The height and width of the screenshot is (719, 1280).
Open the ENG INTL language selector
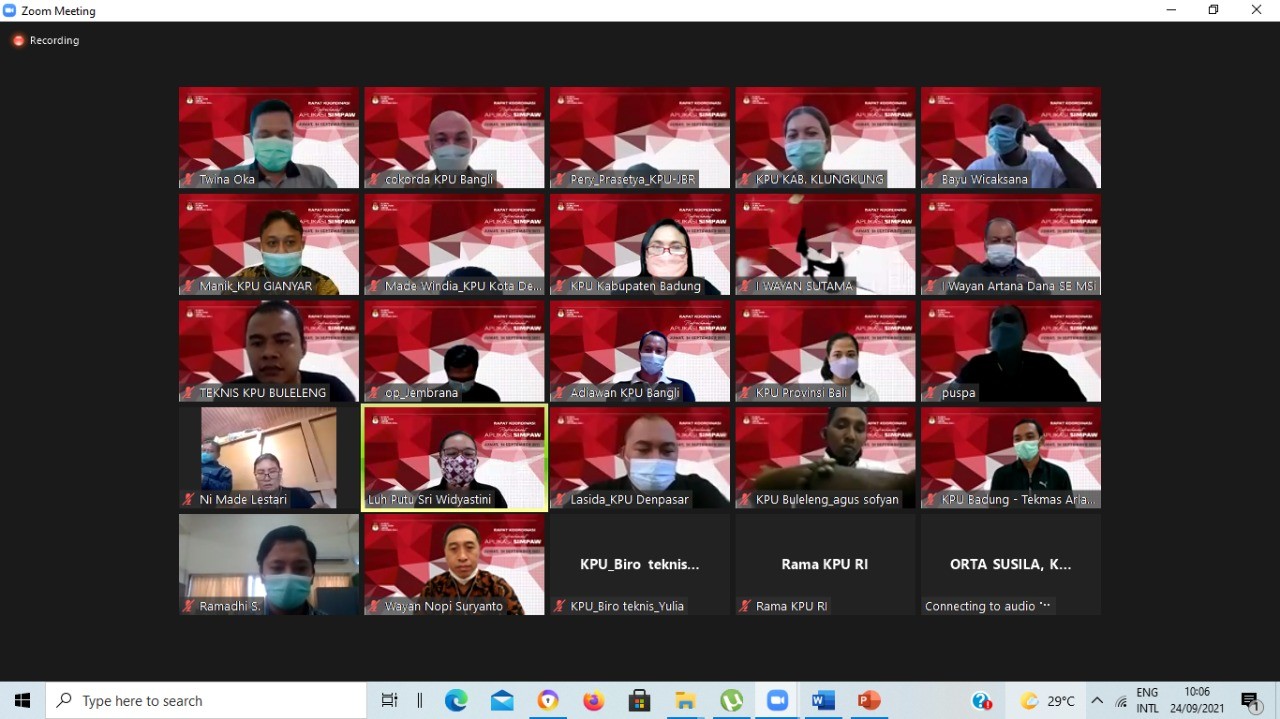[1147, 700]
